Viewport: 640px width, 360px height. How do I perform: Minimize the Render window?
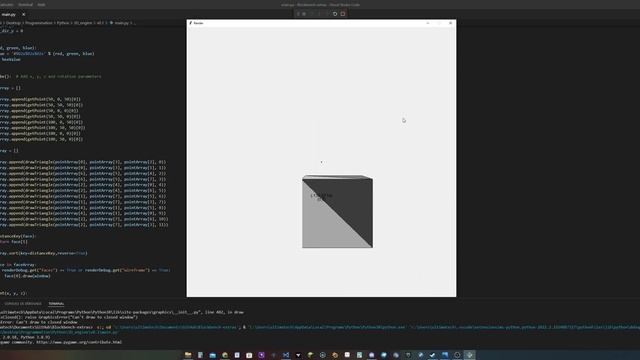pyautogui.click(x=428, y=23)
